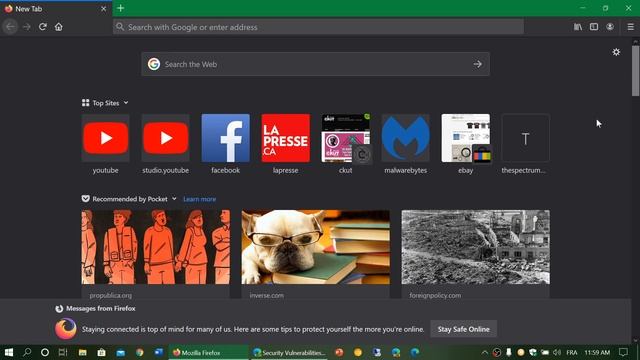
Task: Focus the Search the Web box
Action: pos(315,64)
